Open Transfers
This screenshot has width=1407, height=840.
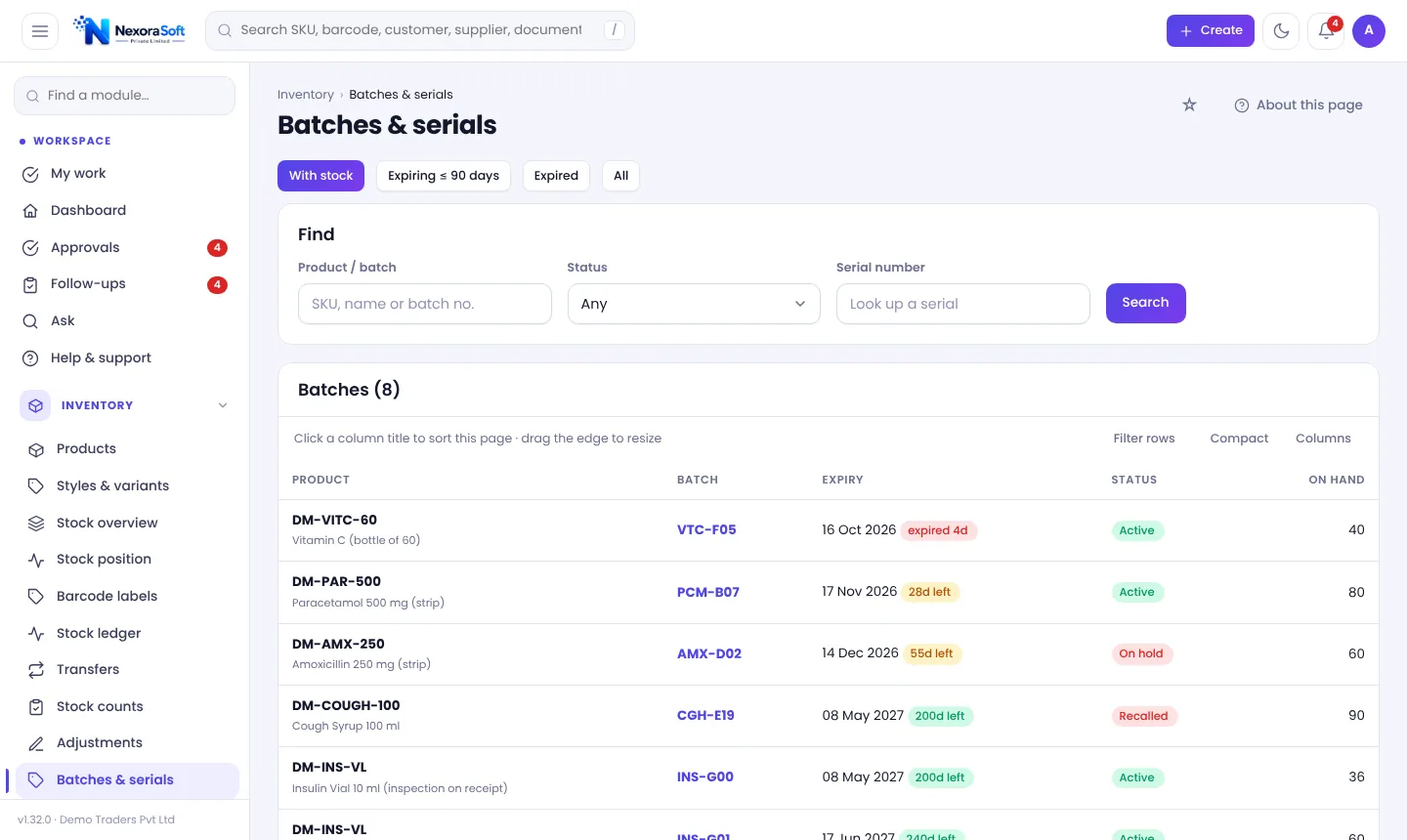(x=127, y=670)
